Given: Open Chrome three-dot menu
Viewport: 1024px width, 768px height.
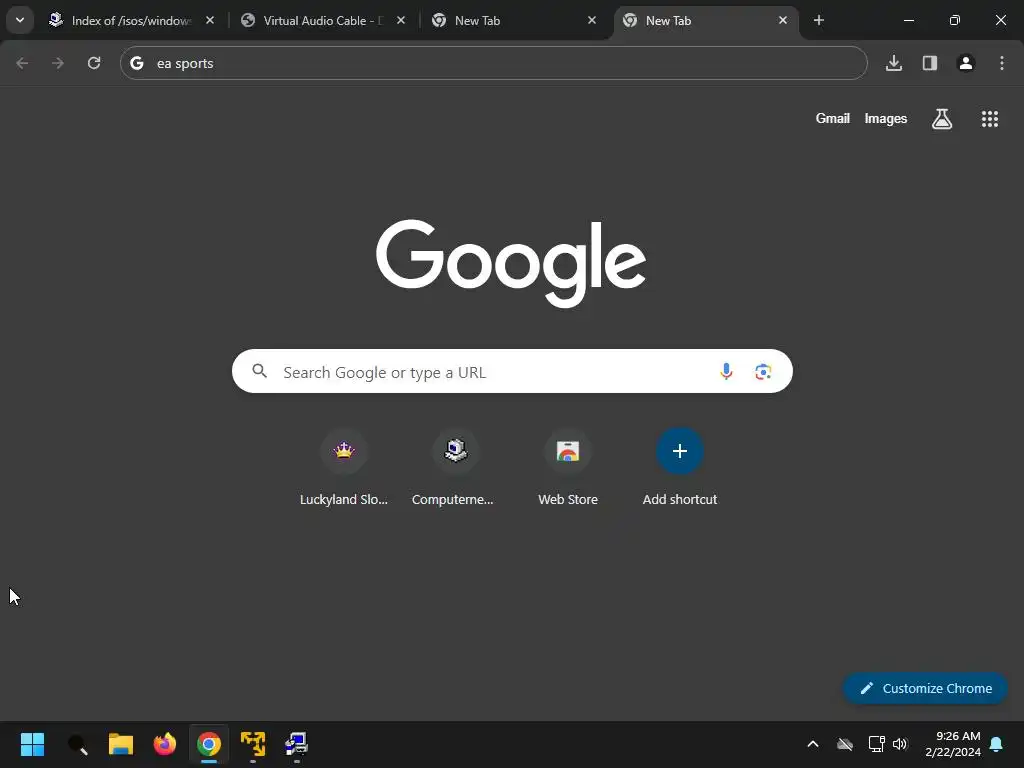Looking at the screenshot, I should coord(1002,63).
